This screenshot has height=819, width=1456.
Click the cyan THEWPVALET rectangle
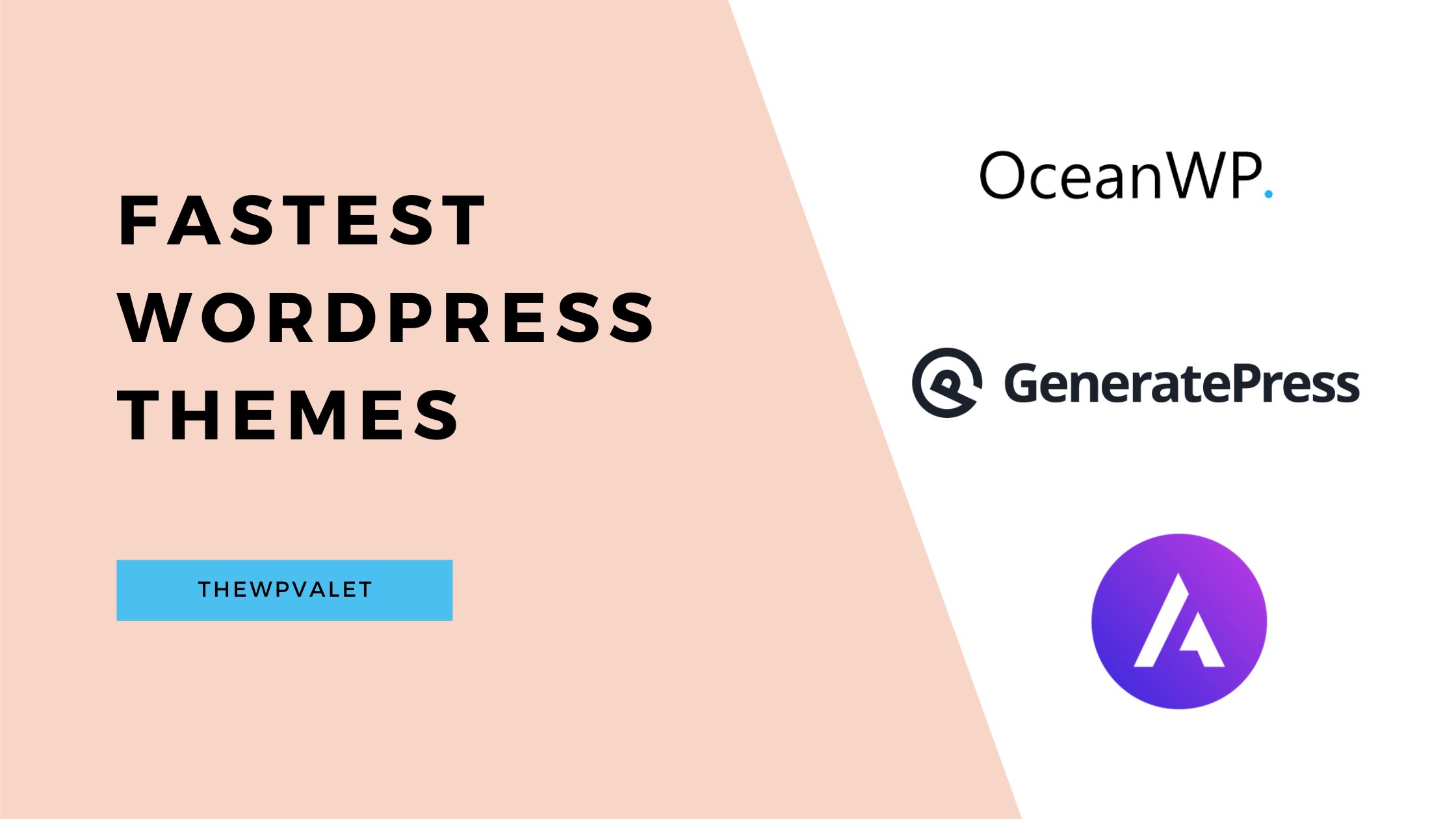[x=284, y=590]
